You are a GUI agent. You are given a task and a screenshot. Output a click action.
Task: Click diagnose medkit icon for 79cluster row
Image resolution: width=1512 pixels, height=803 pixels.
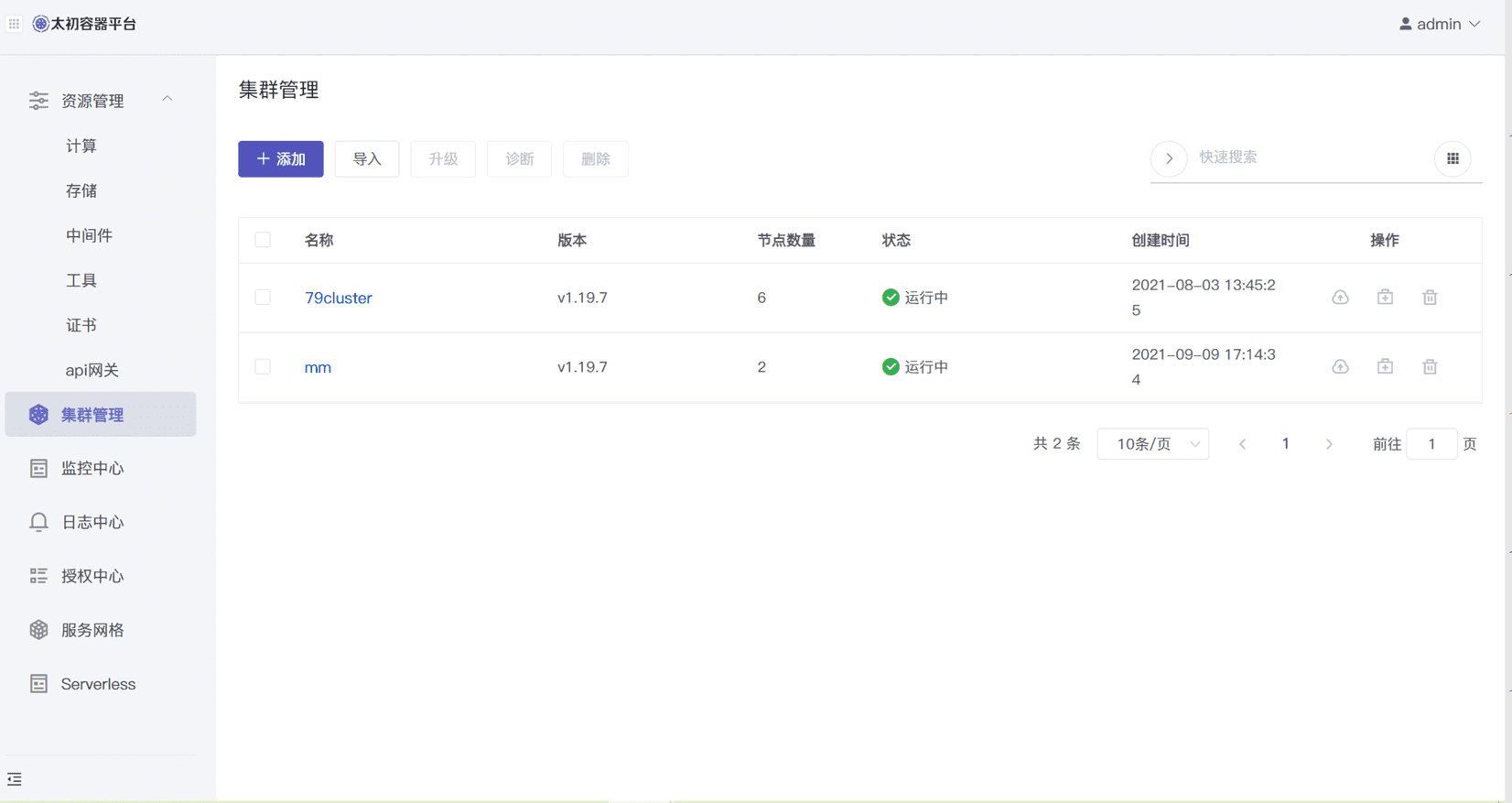[1385, 297]
